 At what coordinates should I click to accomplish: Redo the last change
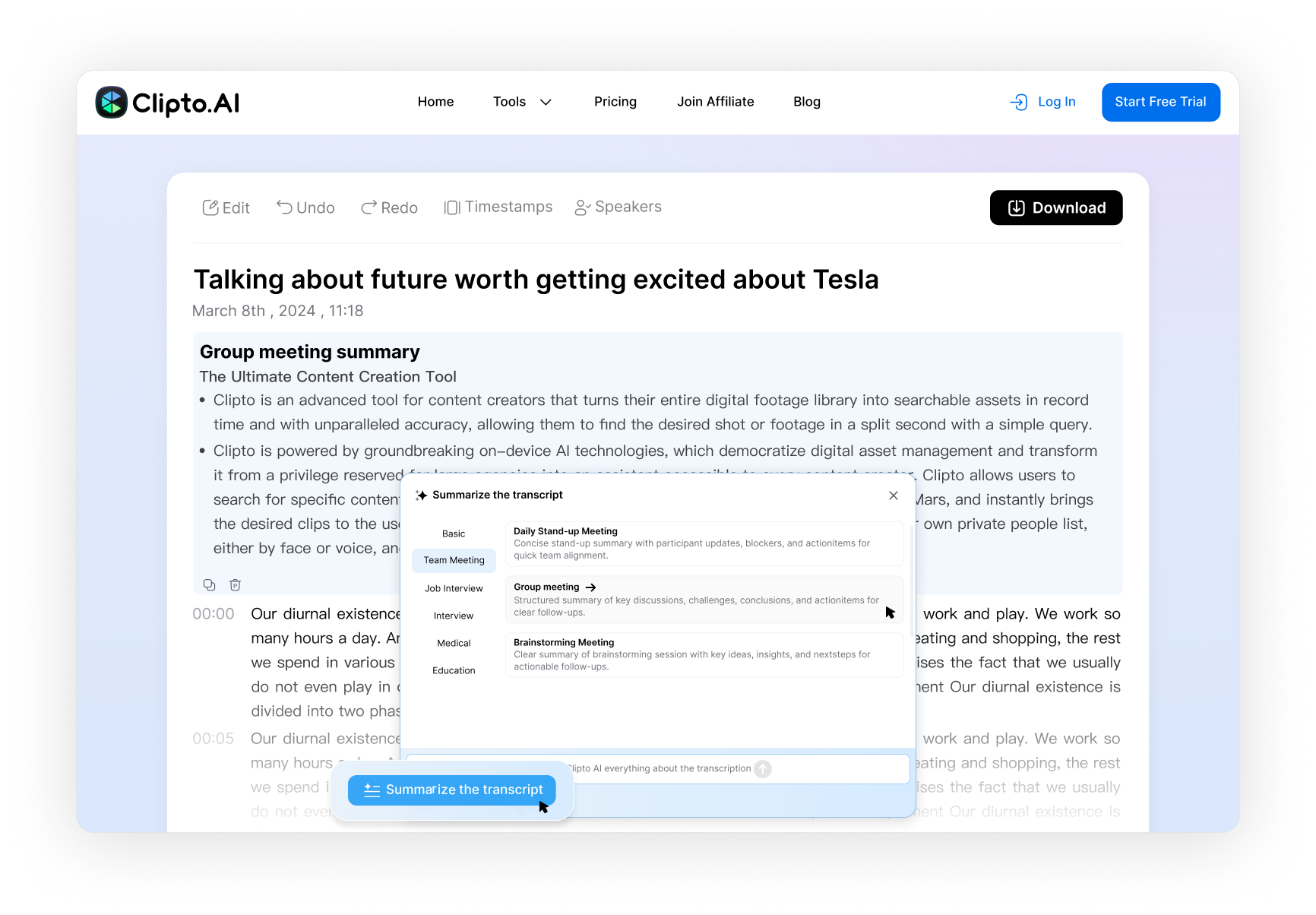pyautogui.click(x=389, y=208)
